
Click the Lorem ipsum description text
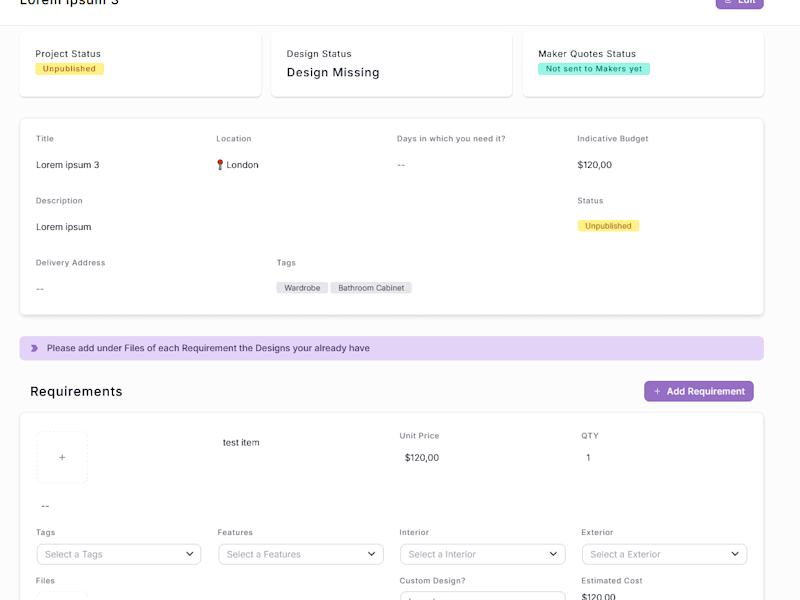64,227
